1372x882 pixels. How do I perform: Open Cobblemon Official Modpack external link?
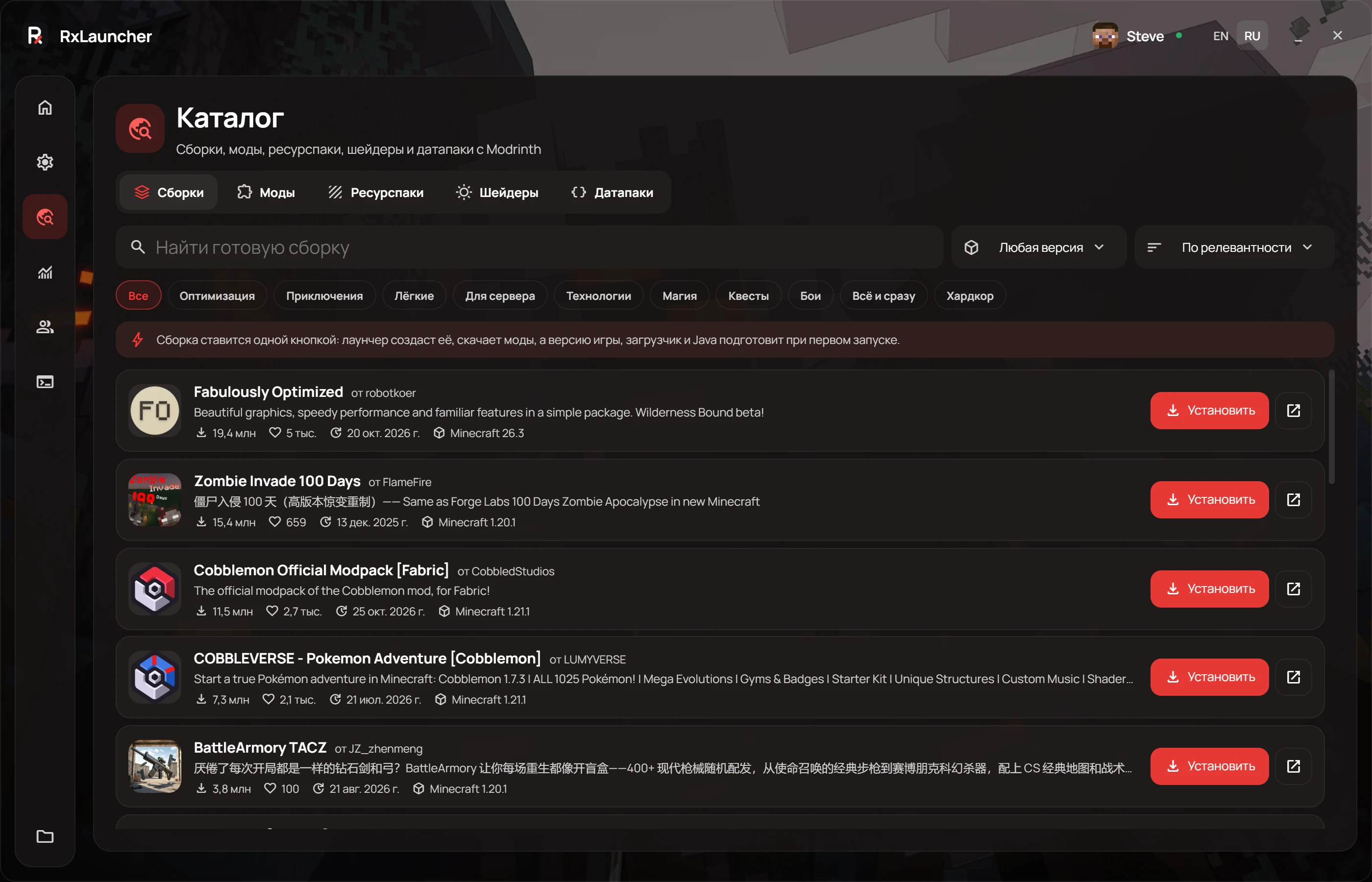coord(1293,589)
